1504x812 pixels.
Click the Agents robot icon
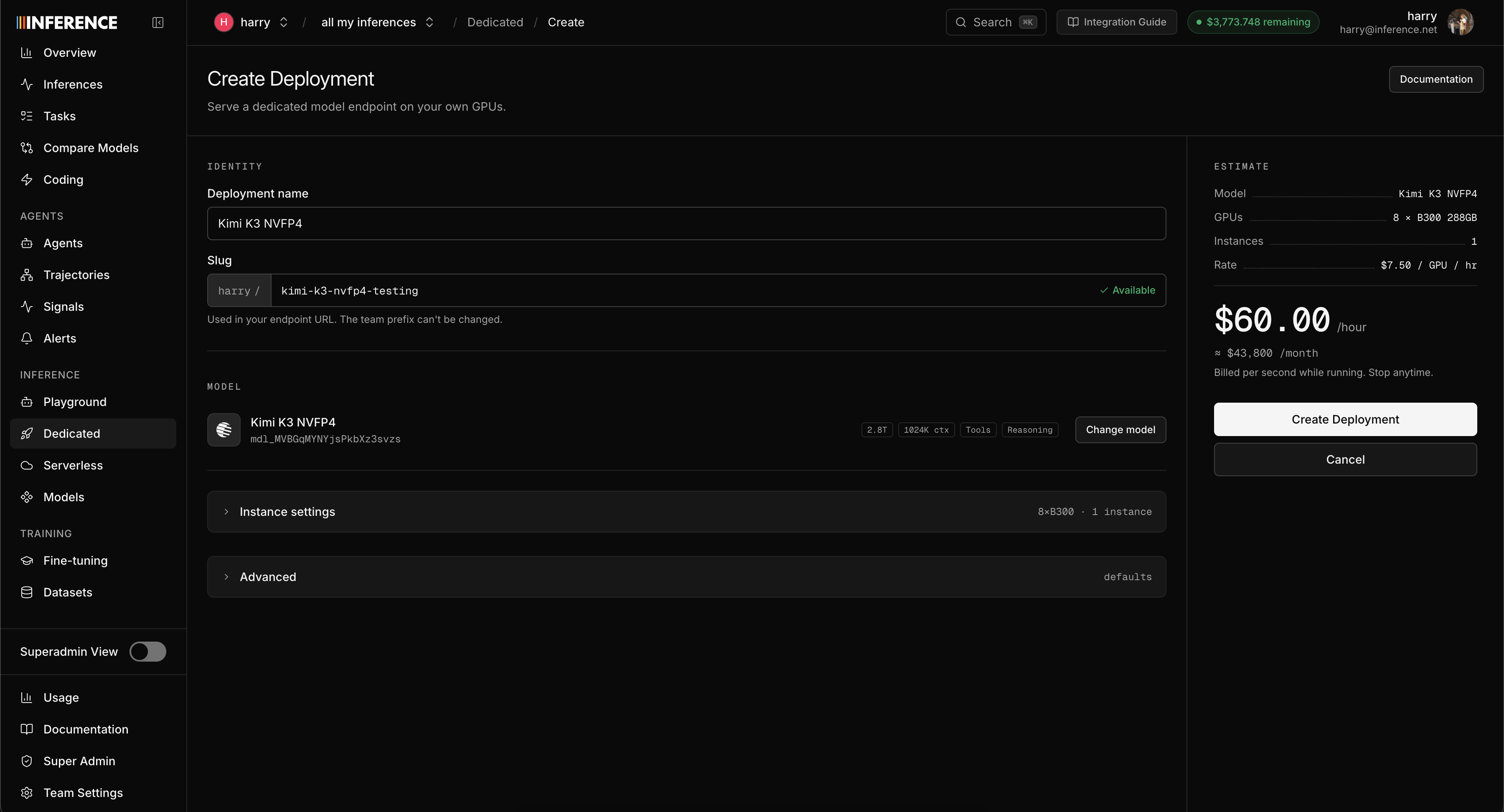26,243
